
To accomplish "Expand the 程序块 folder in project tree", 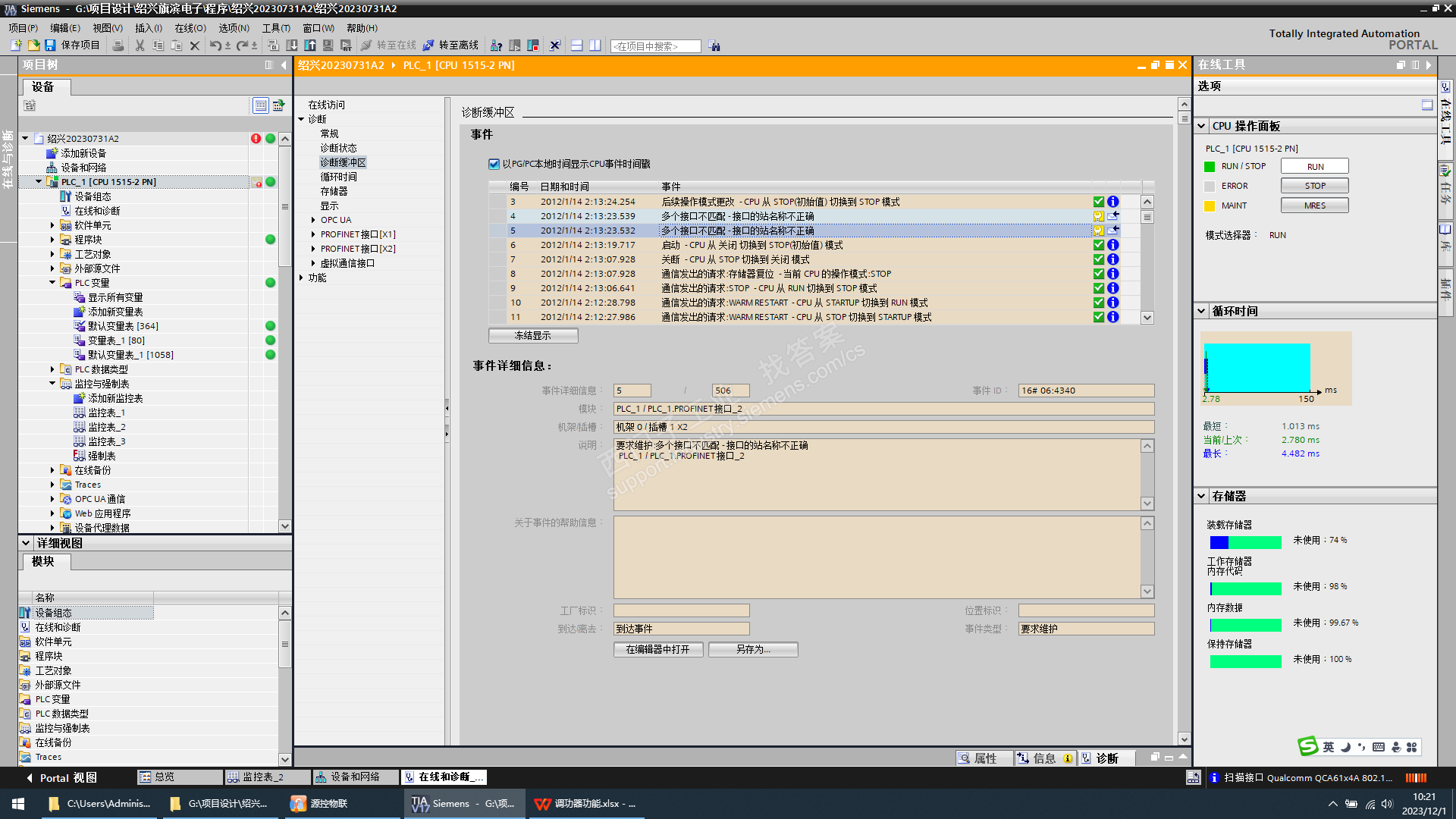I will [52, 240].
